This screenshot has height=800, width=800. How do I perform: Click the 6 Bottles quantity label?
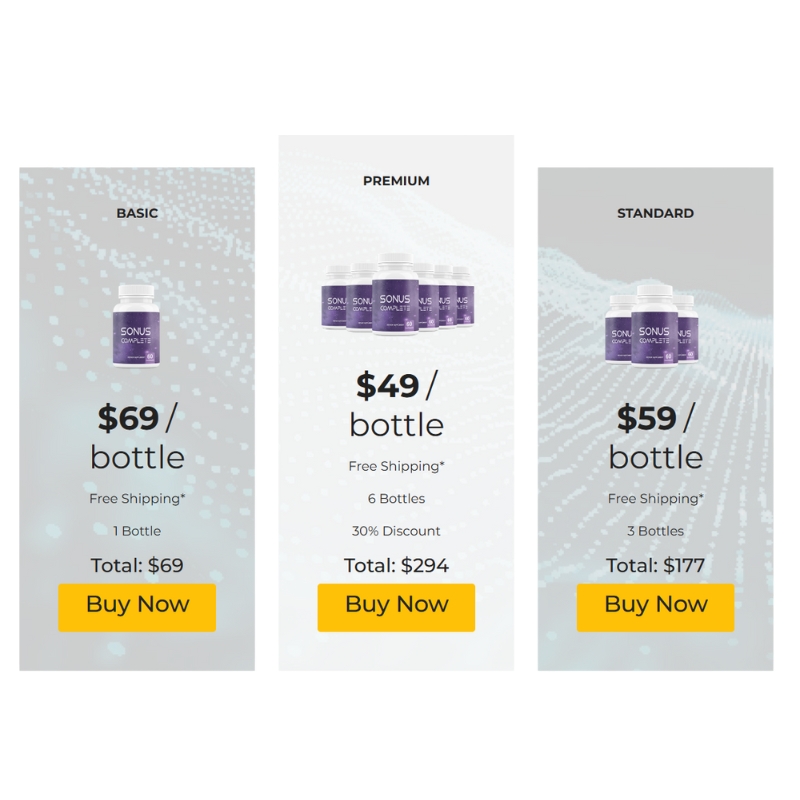coord(396,498)
